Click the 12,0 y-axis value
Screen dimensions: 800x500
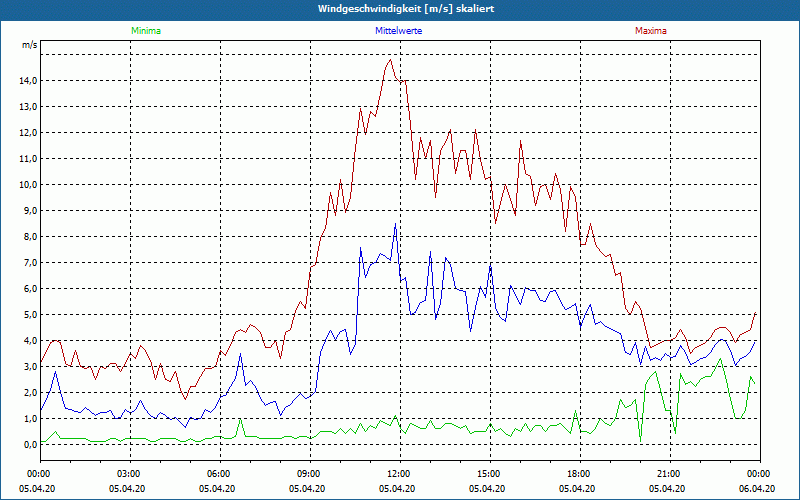pos(28,133)
